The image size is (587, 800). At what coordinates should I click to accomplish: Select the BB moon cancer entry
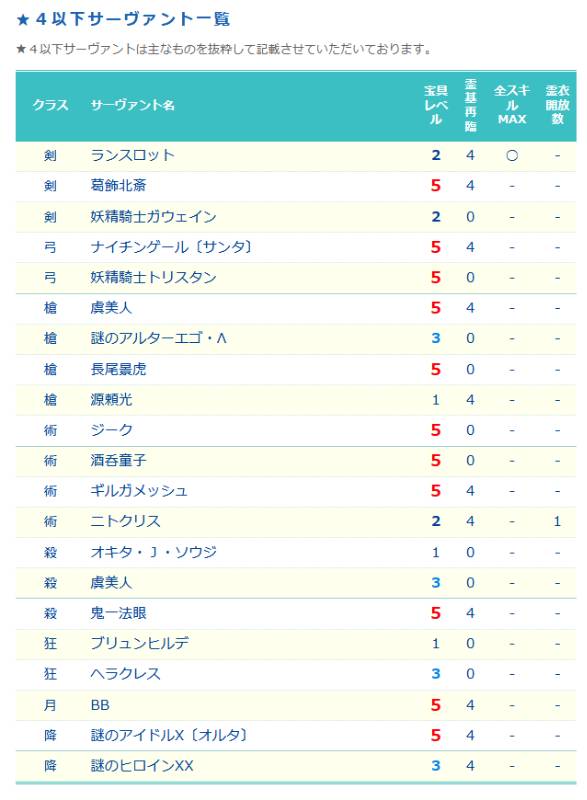(100, 705)
